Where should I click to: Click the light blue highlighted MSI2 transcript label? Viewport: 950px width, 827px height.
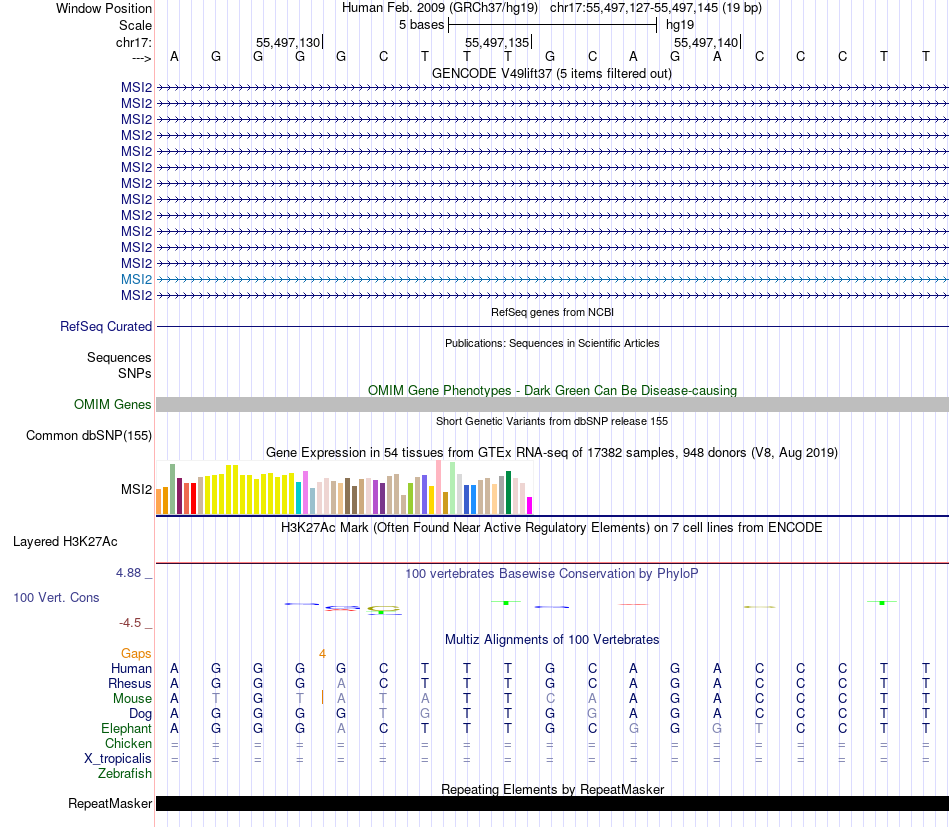coord(136,279)
